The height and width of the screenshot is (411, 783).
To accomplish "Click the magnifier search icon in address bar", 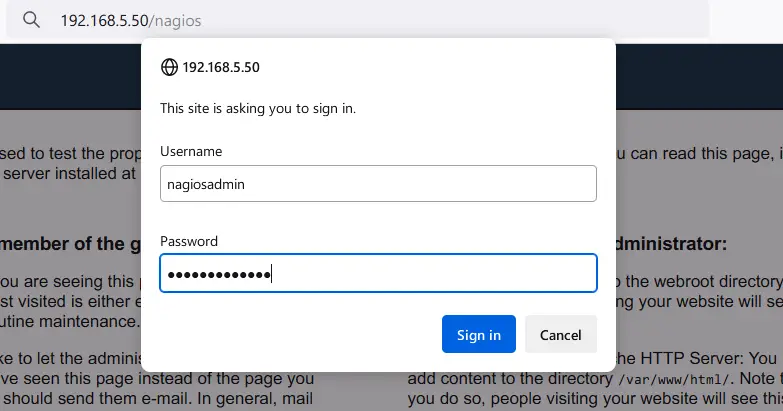I will [31, 20].
